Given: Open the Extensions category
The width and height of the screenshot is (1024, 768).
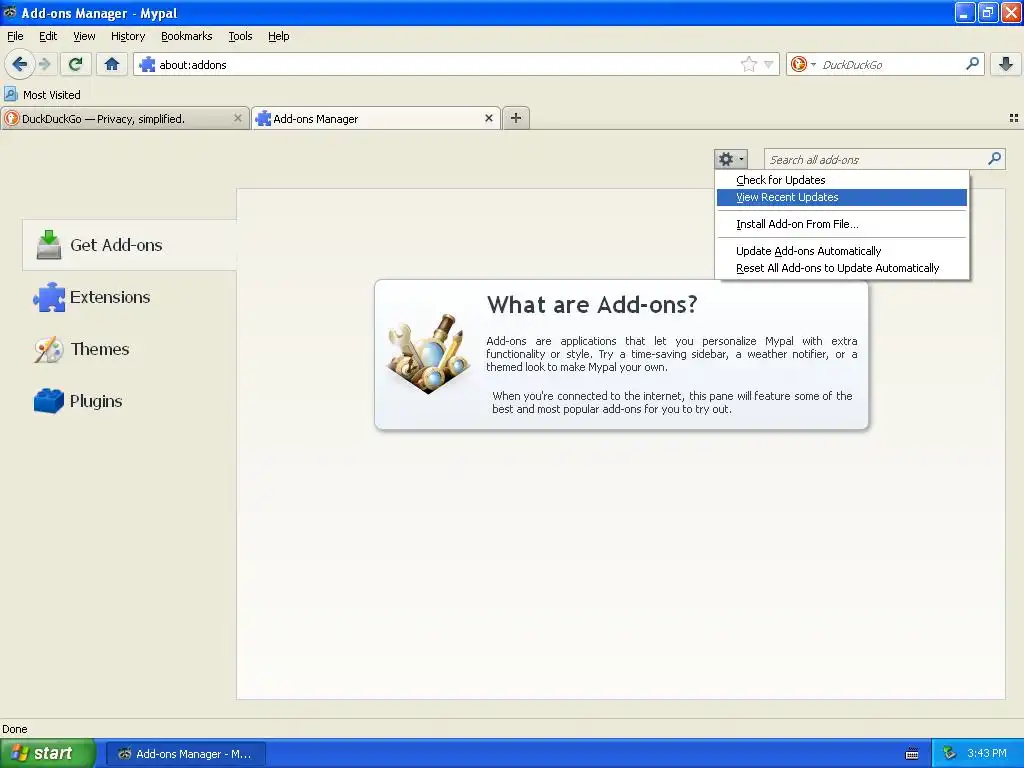Looking at the screenshot, I should [x=129, y=297].
